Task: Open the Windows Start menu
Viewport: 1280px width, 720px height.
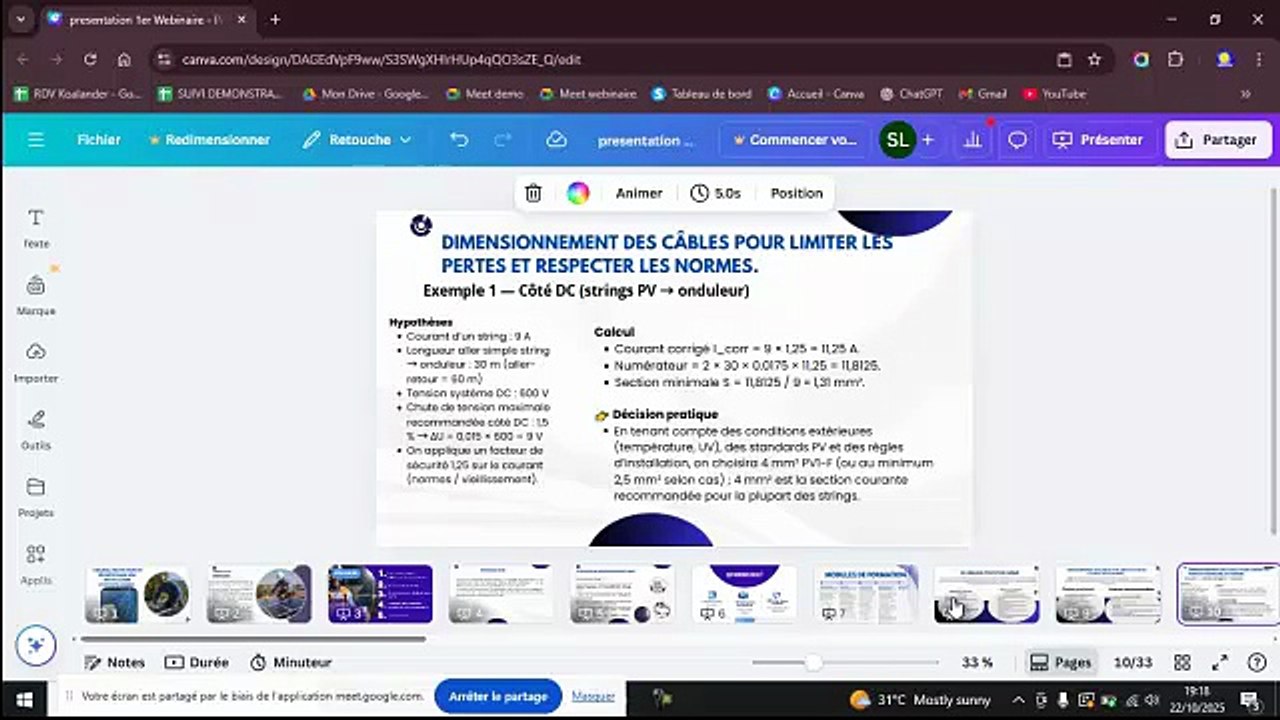Action: tap(24, 699)
